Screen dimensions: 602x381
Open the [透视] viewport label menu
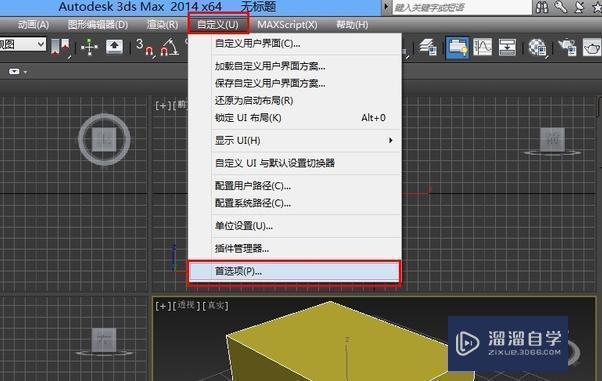(x=186, y=305)
